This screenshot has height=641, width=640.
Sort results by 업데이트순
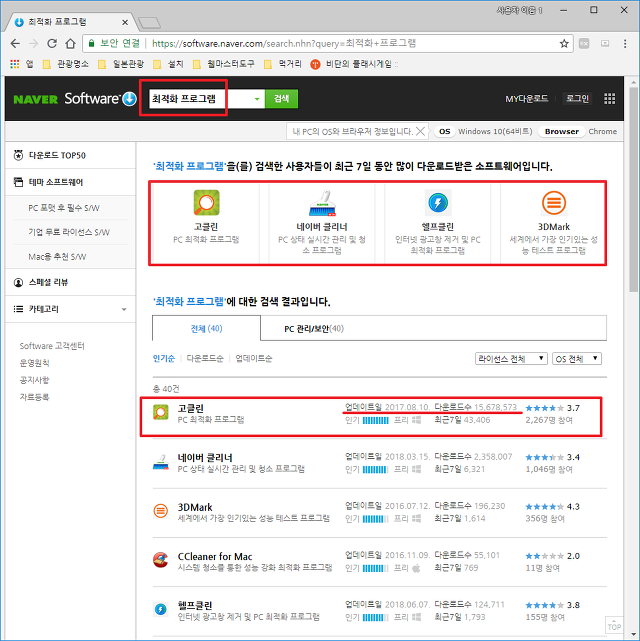pos(253,359)
